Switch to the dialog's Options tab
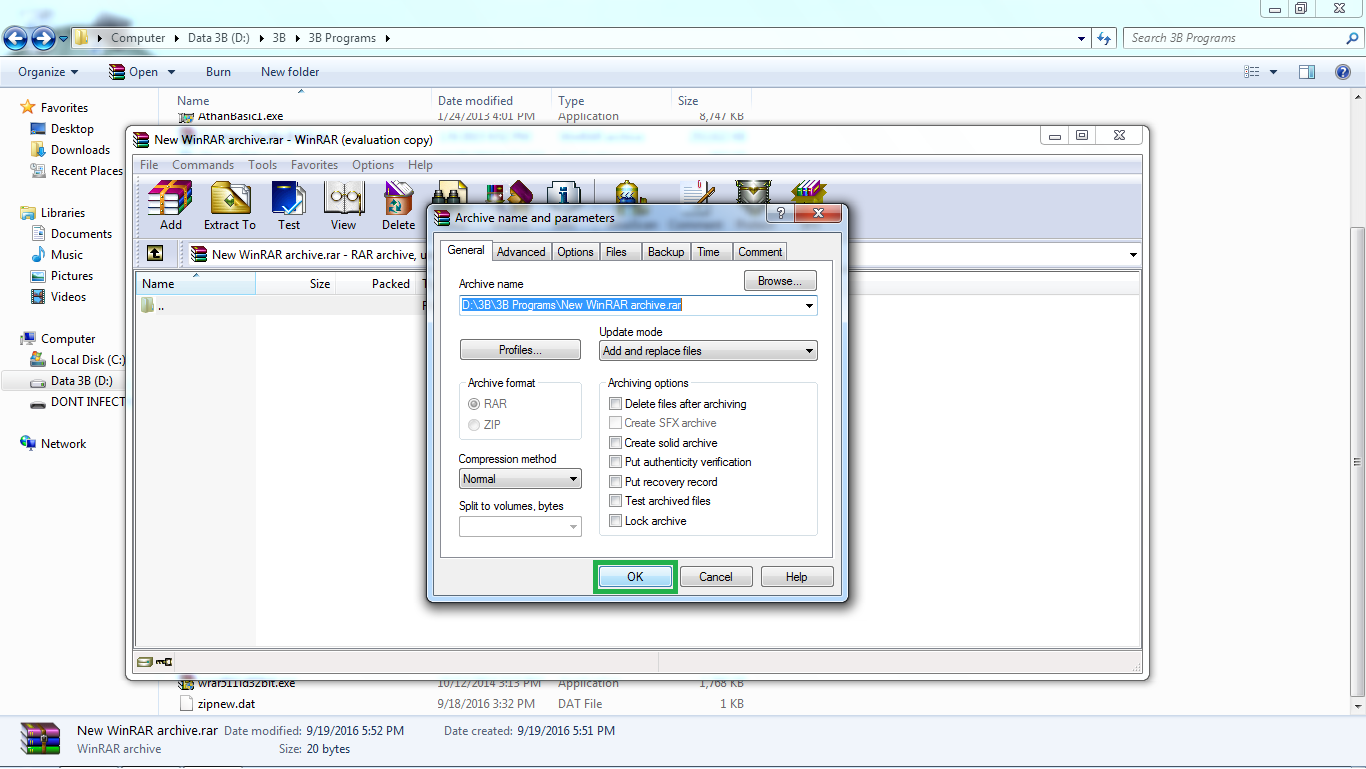 tap(575, 252)
